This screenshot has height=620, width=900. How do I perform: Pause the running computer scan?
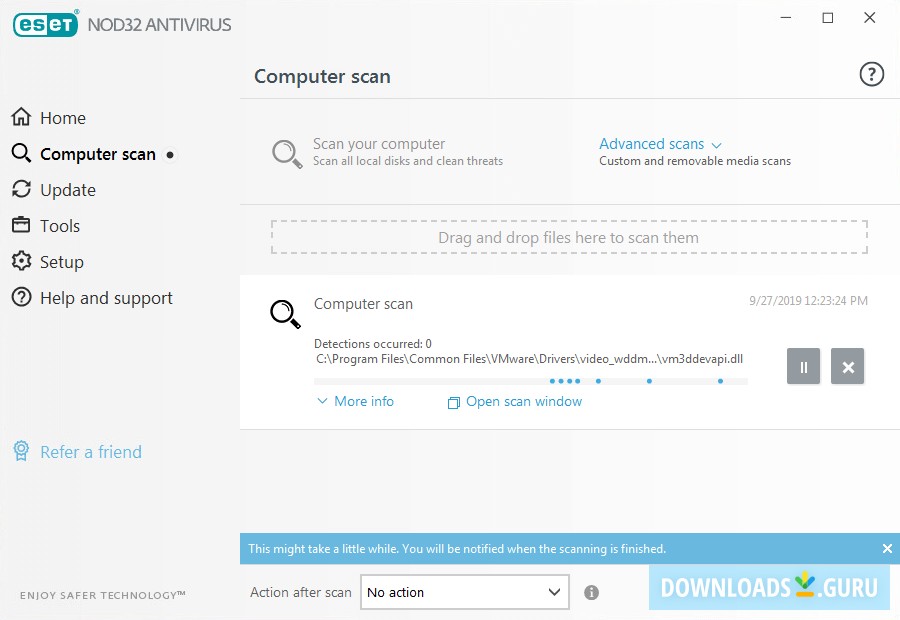point(803,366)
